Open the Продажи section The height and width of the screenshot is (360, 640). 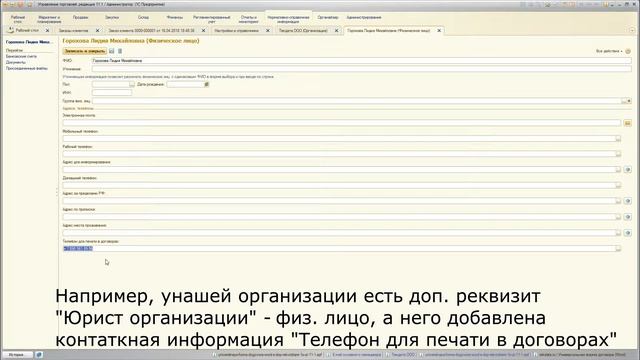pos(80,18)
